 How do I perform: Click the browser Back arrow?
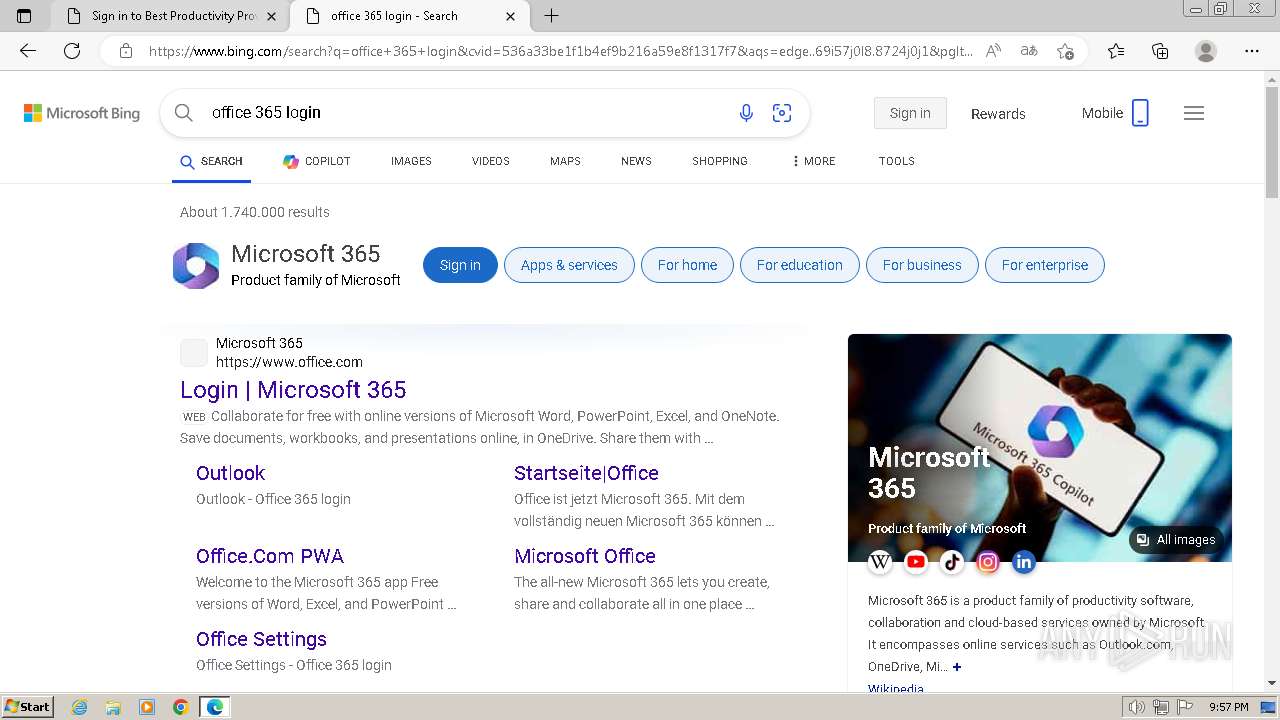point(28,51)
